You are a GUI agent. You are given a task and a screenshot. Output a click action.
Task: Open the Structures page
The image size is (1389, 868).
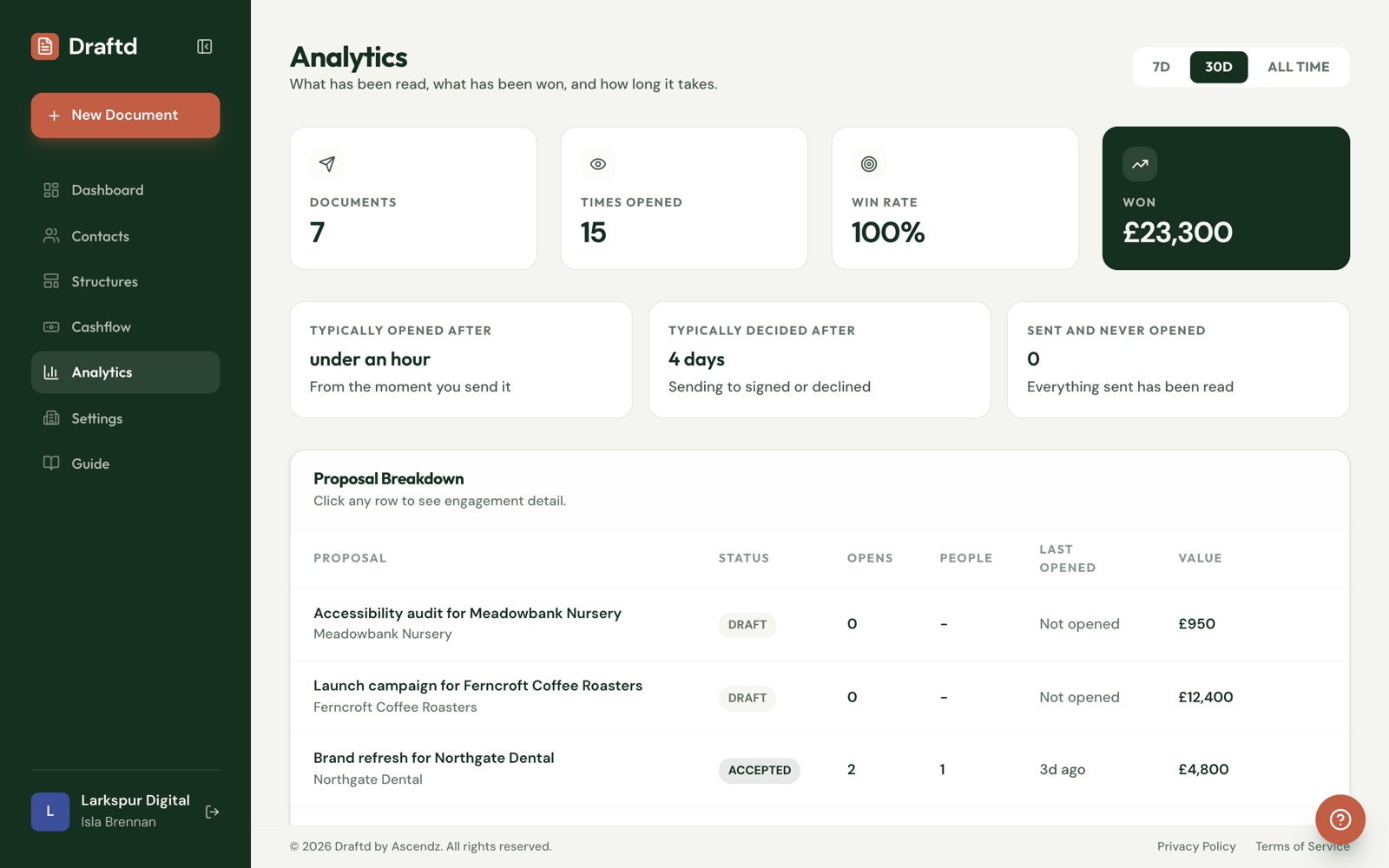pos(125,281)
